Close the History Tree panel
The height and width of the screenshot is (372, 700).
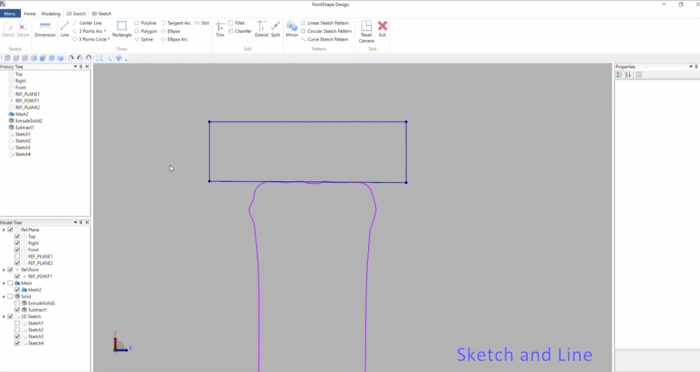coord(87,67)
